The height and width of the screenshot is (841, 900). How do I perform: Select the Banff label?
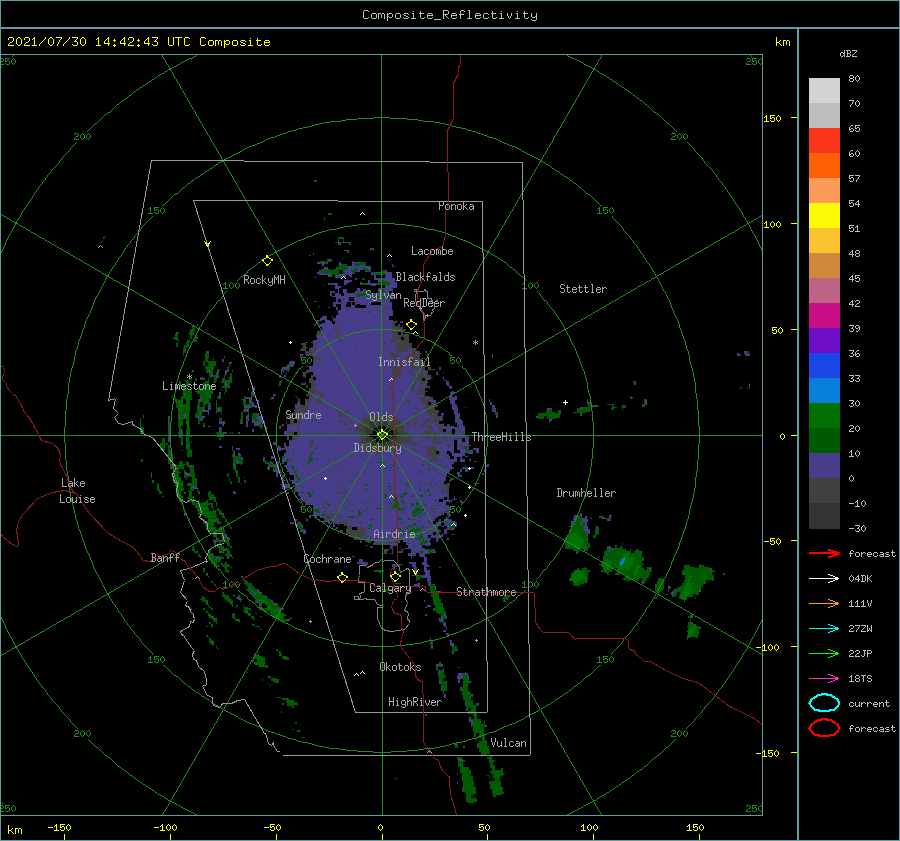(x=165, y=557)
